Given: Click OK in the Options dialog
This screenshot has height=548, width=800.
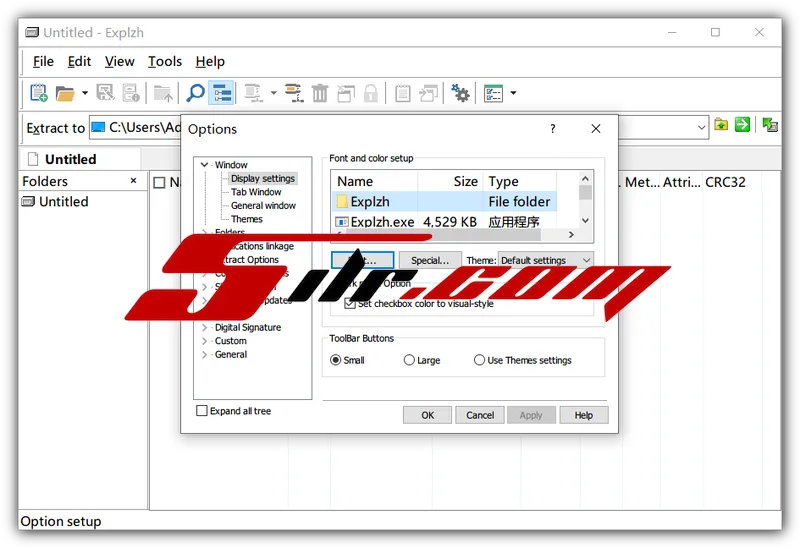Looking at the screenshot, I should [428, 415].
